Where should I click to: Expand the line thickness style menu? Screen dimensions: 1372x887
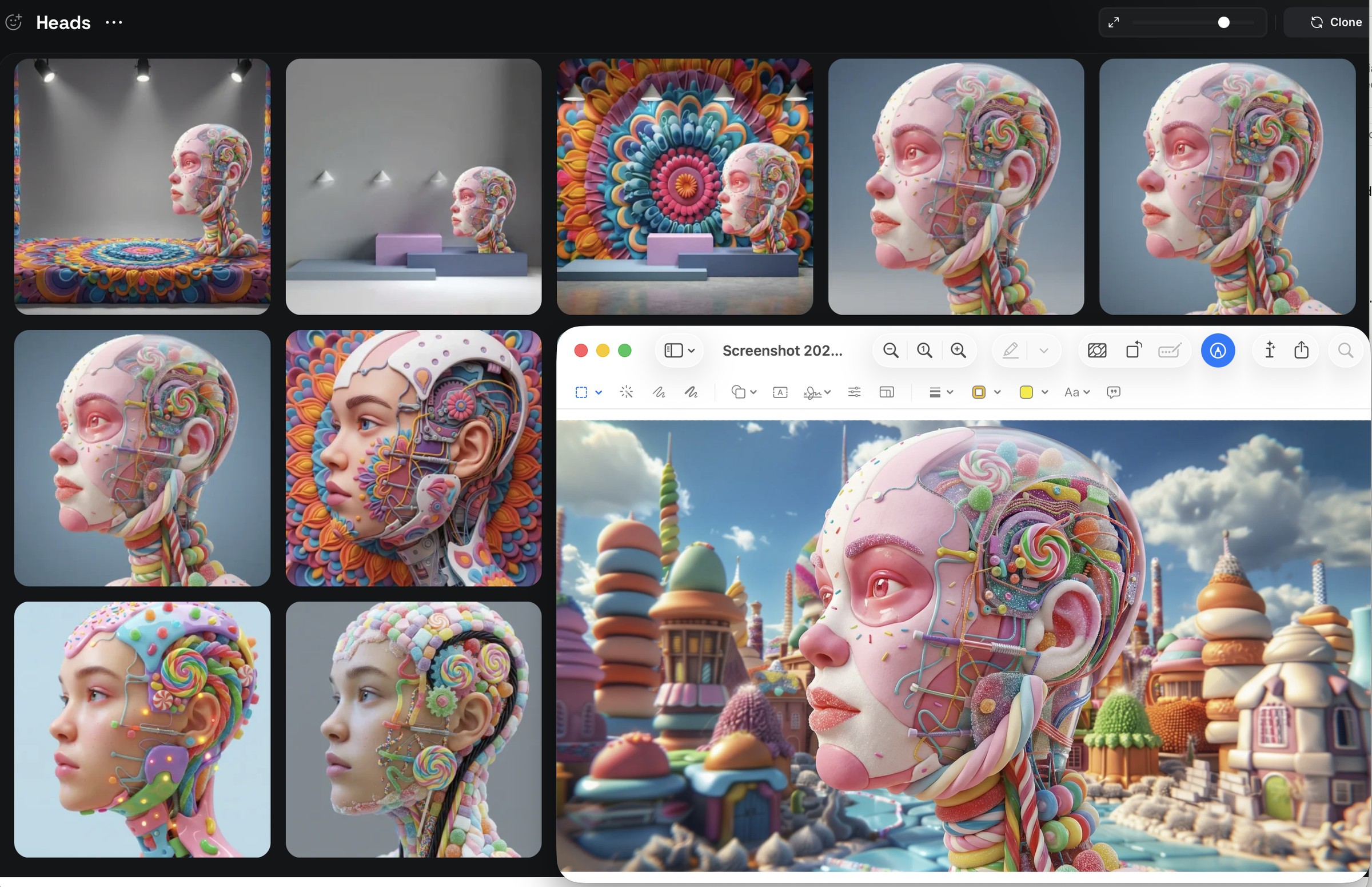pos(942,392)
